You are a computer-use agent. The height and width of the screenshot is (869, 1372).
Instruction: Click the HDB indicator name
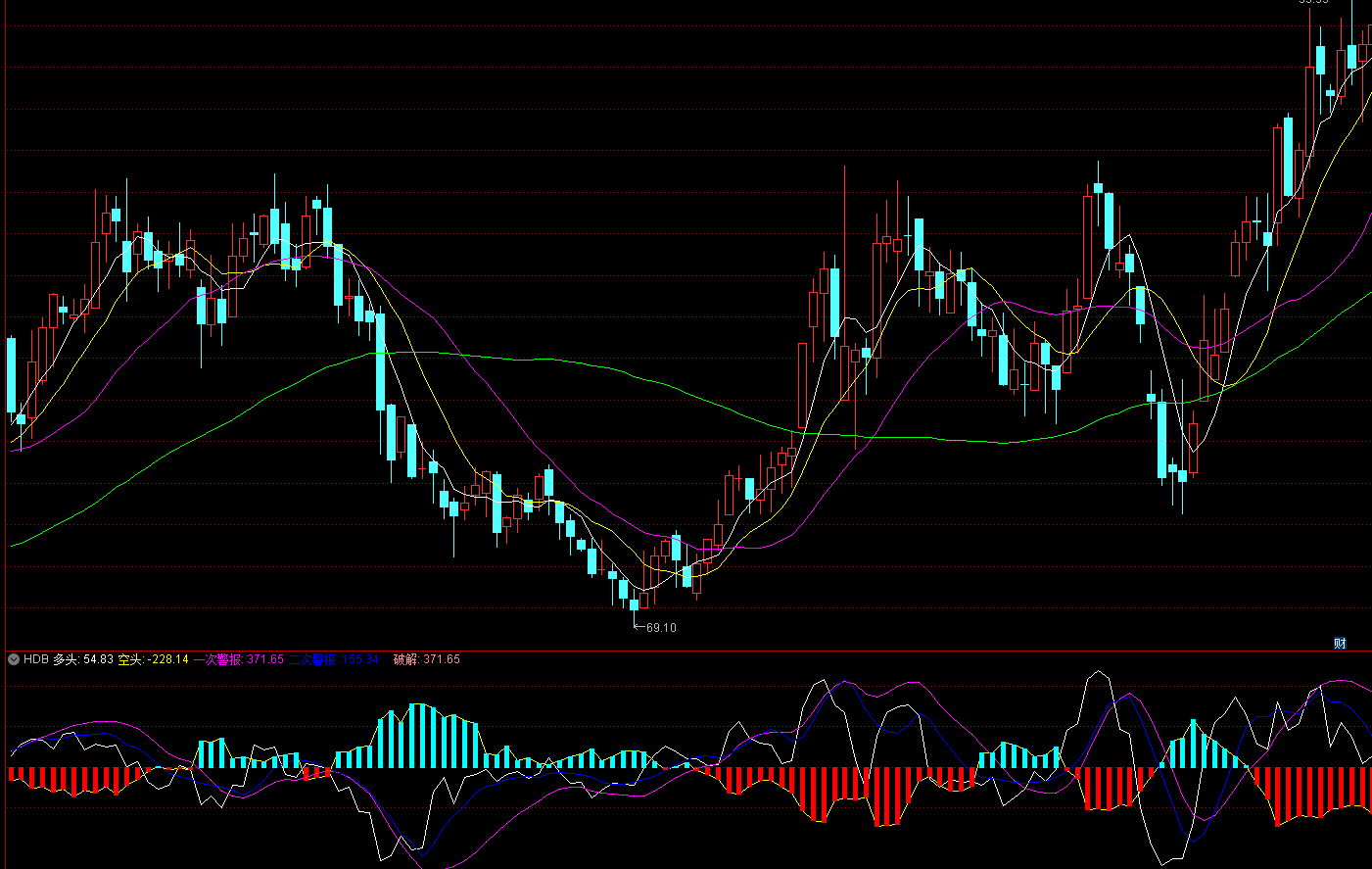point(36,659)
